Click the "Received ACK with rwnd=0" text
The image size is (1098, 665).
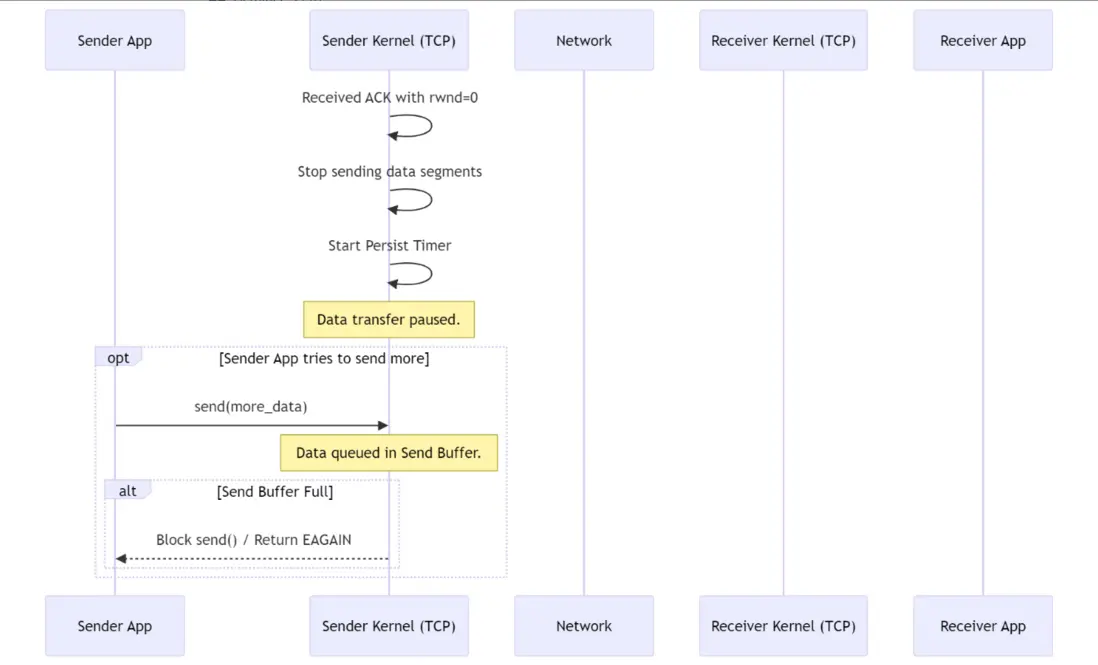389,98
